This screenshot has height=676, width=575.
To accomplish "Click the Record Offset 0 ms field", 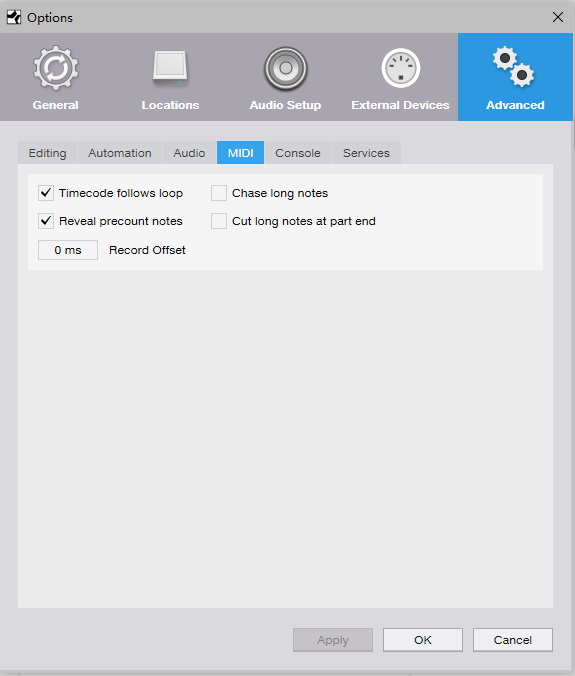I will [68, 250].
